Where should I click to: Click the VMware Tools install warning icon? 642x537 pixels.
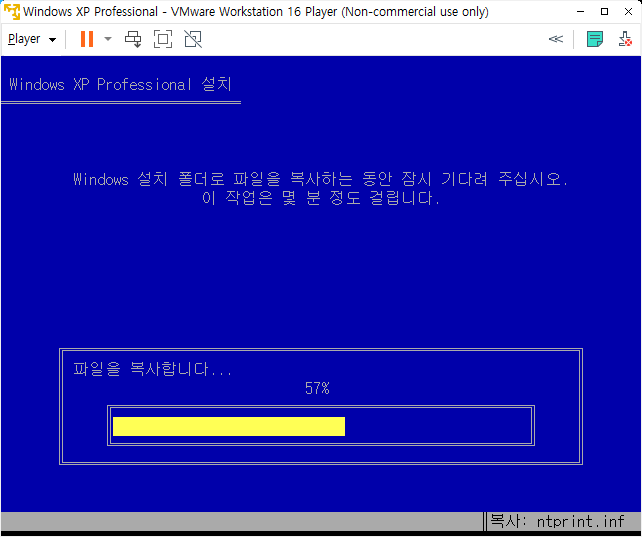click(625, 39)
